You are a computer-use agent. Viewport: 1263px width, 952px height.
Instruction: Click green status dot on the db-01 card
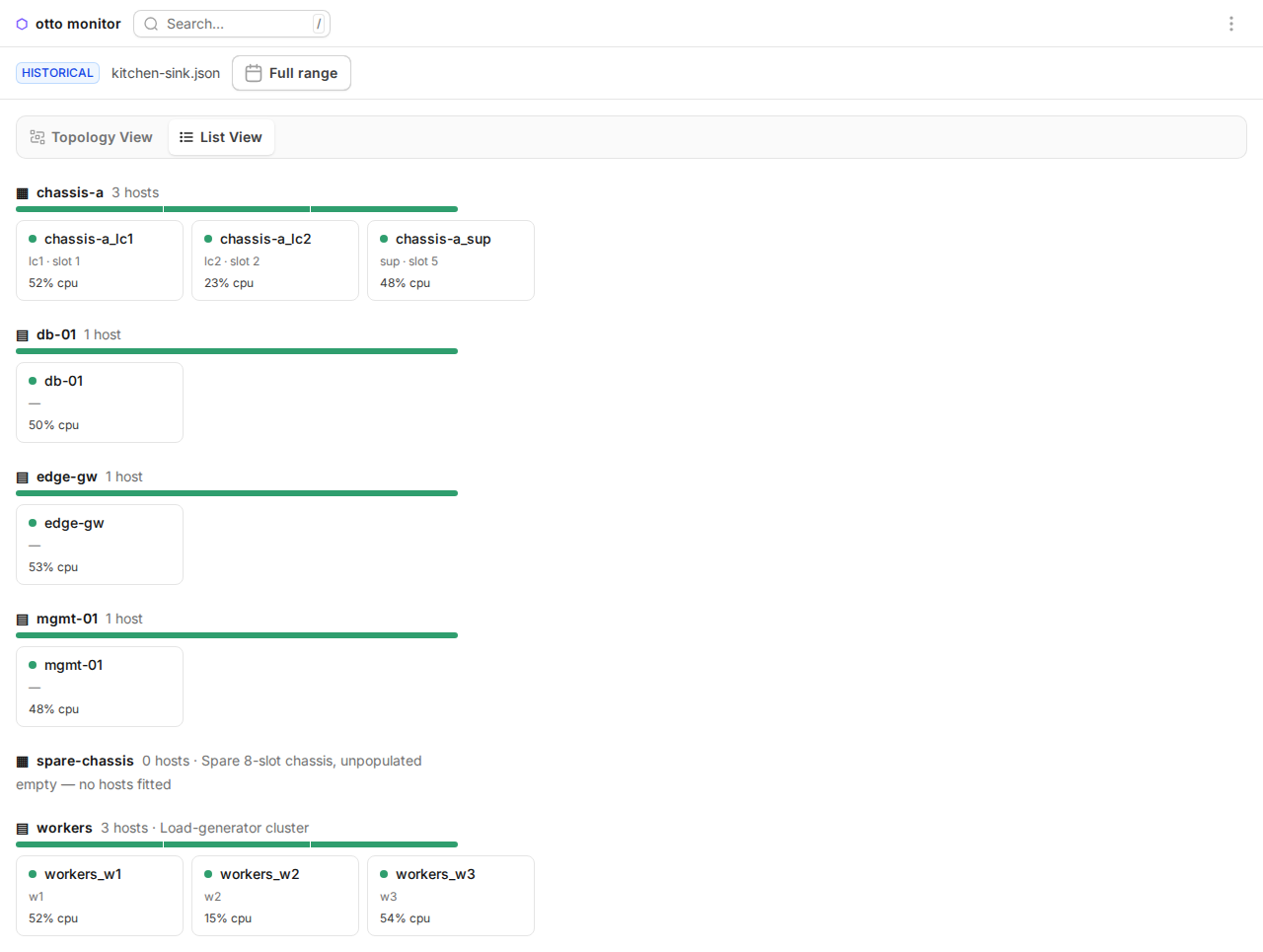coord(33,381)
